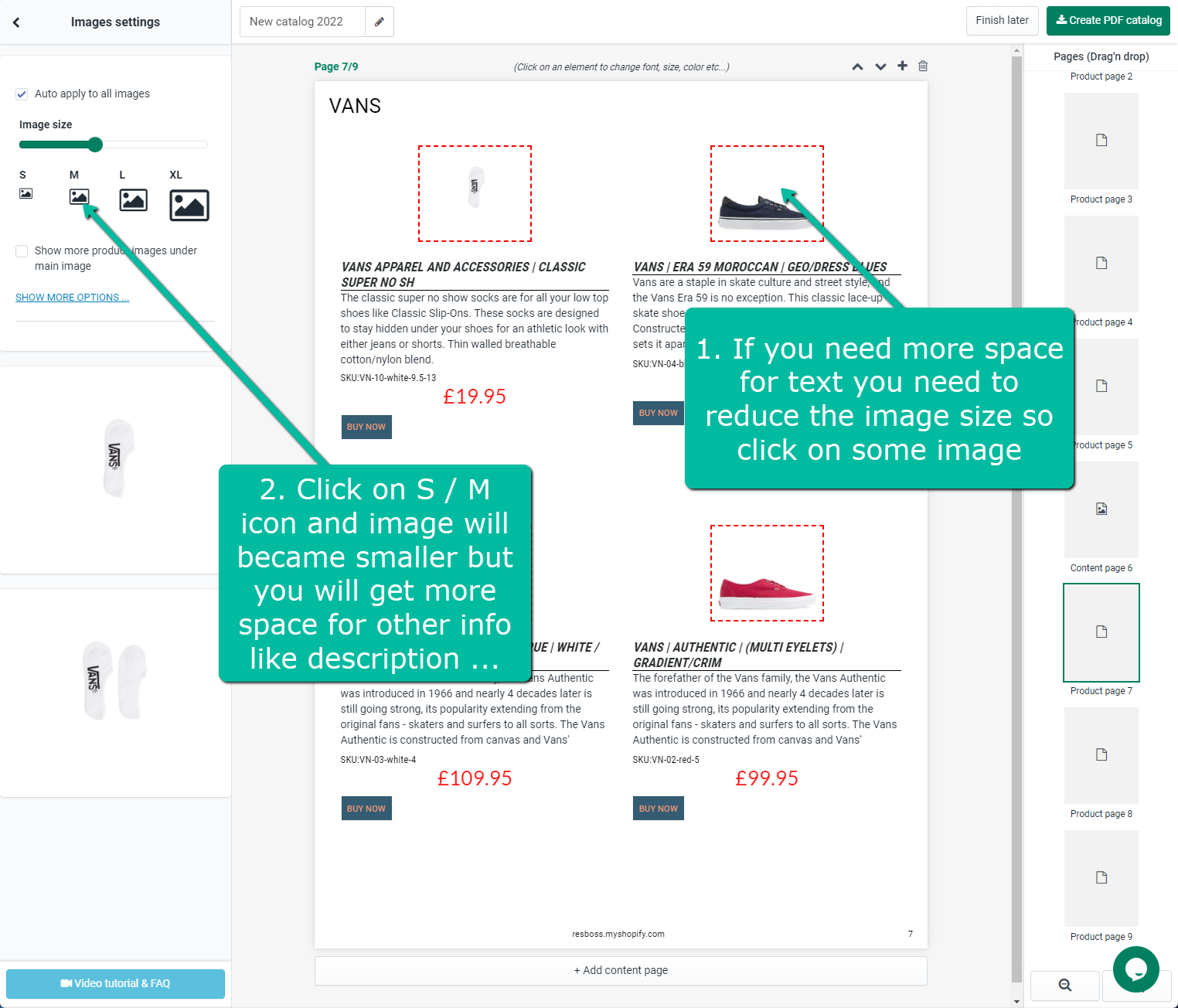Image resolution: width=1178 pixels, height=1008 pixels.
Task: Select Product page 8 thumbnail
Action: (1101, 755)
